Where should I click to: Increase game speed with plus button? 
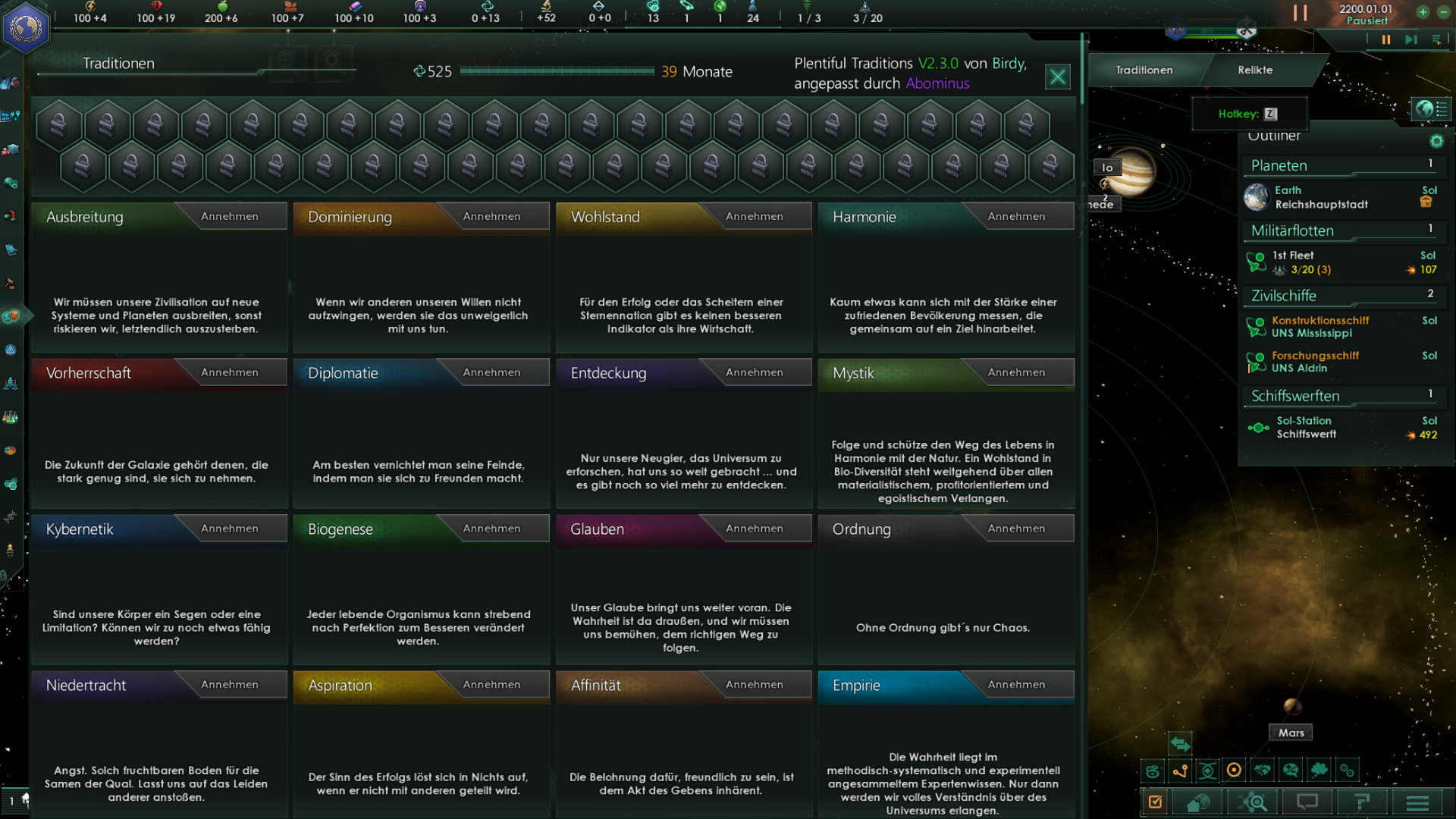1423,12
